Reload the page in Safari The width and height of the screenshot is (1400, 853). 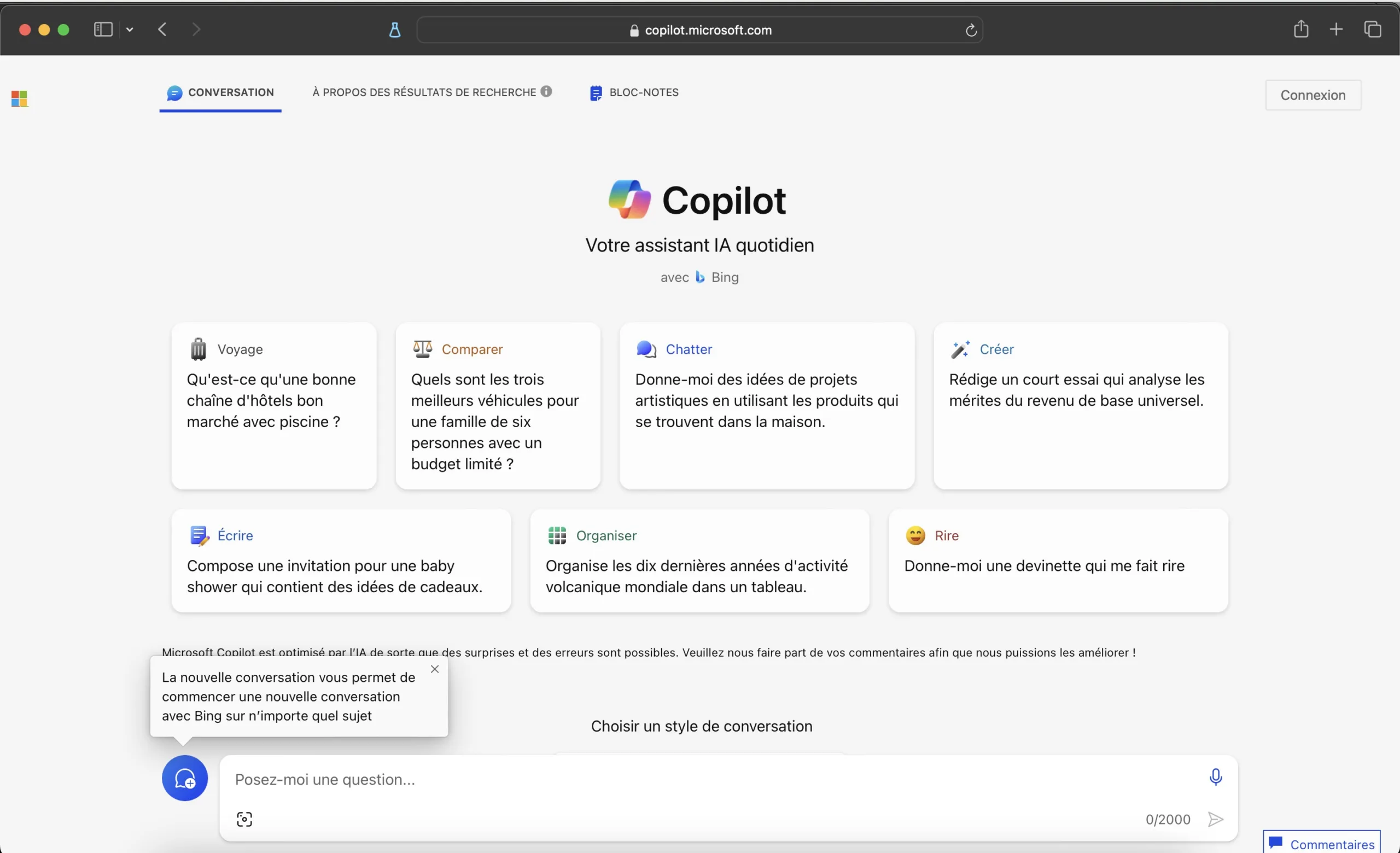(x=971, y=30)
